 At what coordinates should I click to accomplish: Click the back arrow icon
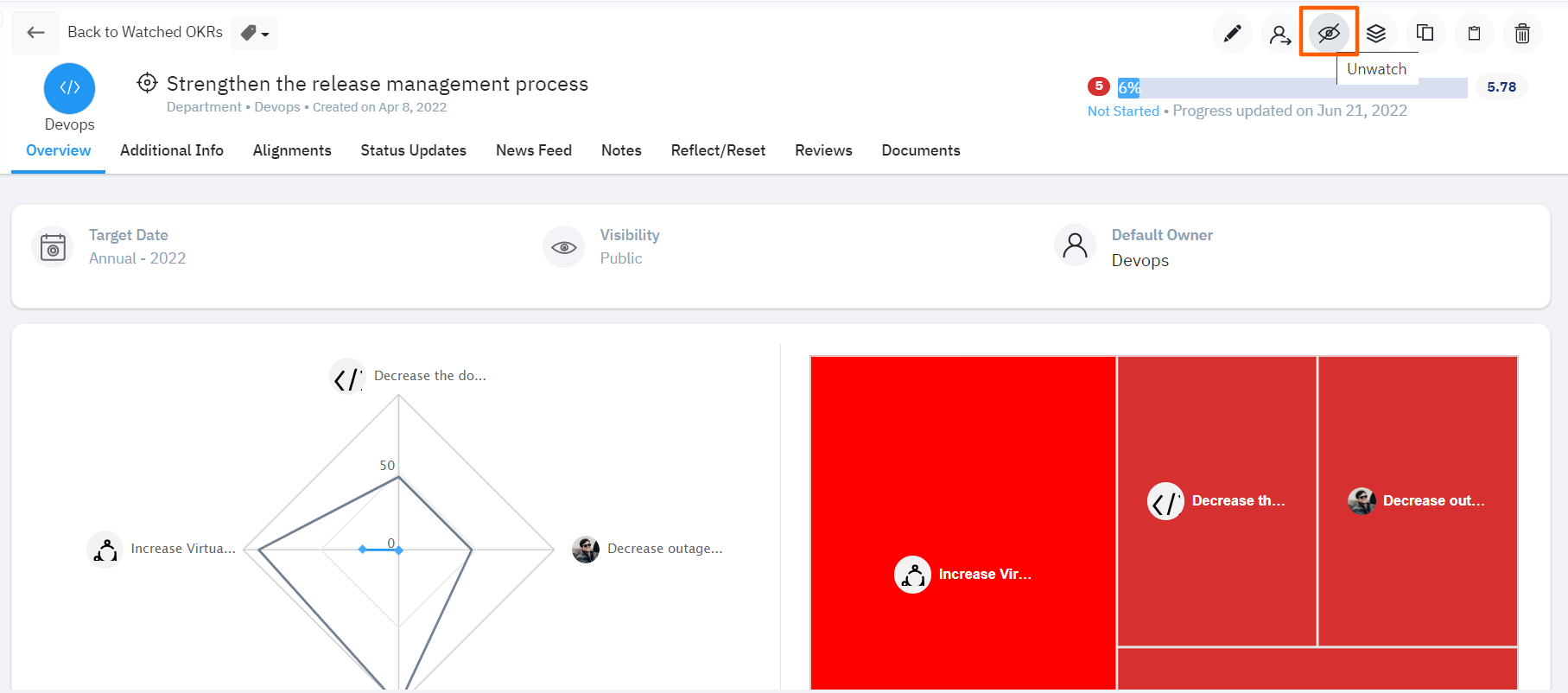click(35, 33)
